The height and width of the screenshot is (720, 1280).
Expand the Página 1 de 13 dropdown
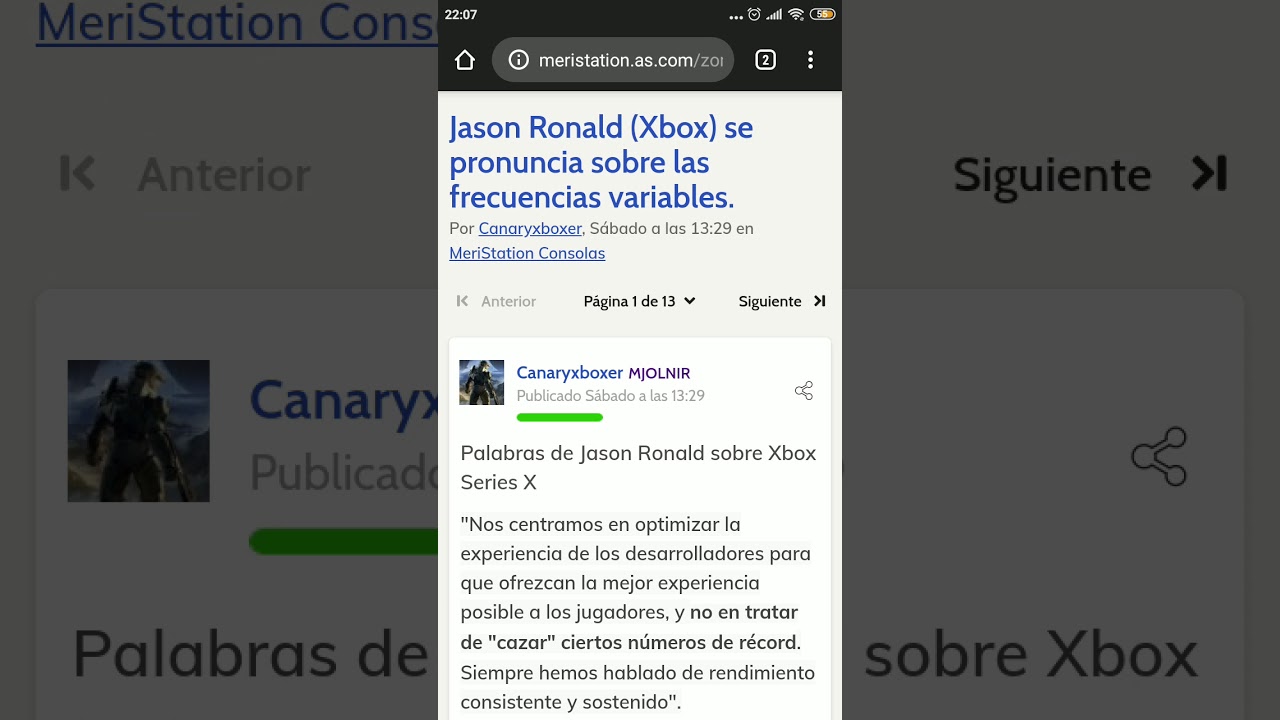coord(639,301)
